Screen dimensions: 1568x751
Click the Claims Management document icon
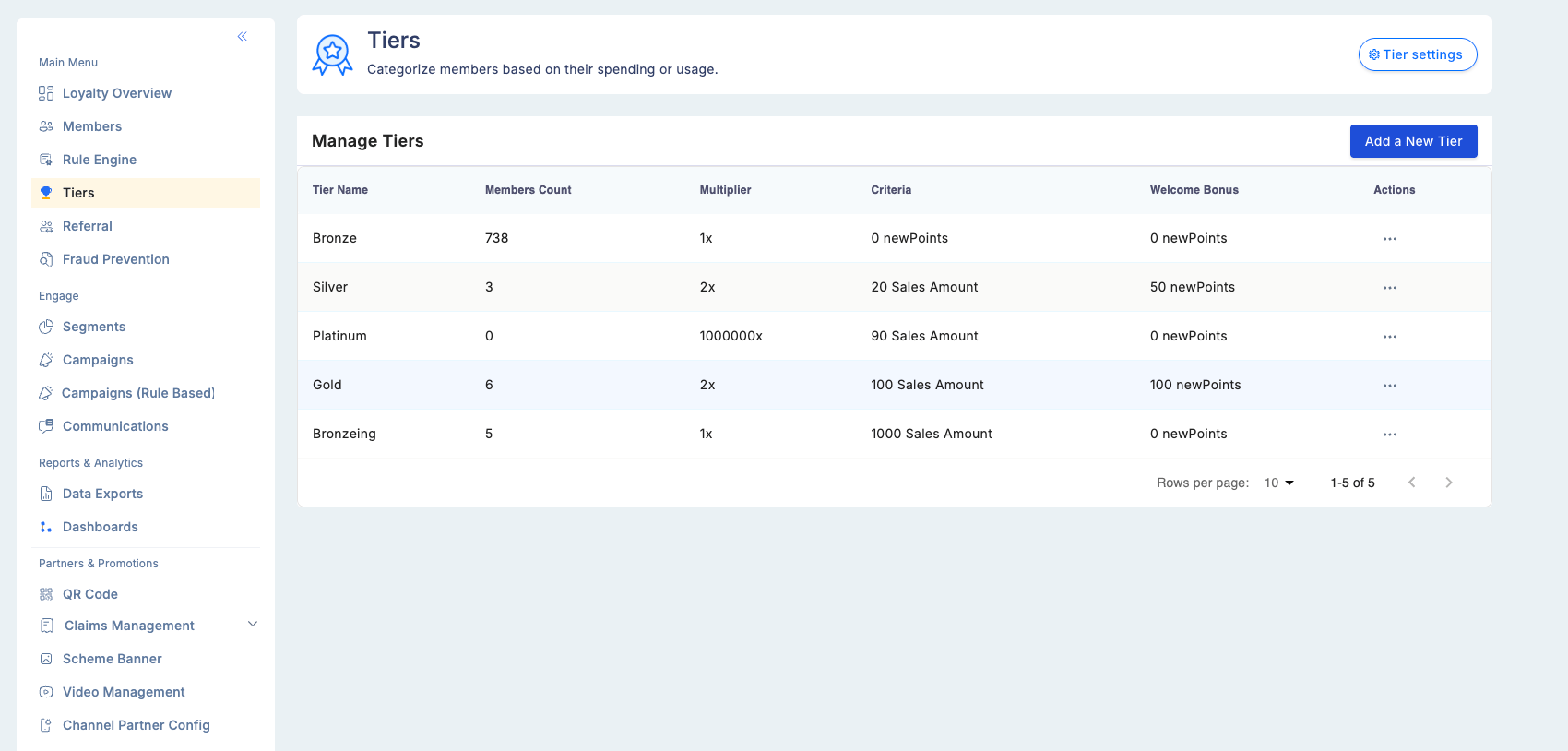pyautogui.click(x=47, y=626)
